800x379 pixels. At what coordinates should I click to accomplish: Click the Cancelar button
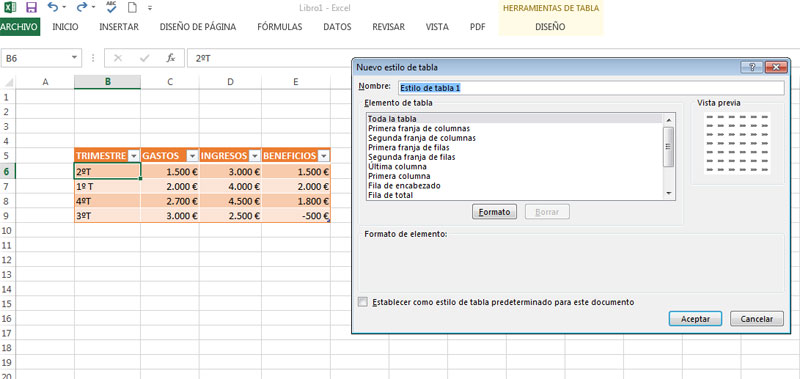pos(757,319)
